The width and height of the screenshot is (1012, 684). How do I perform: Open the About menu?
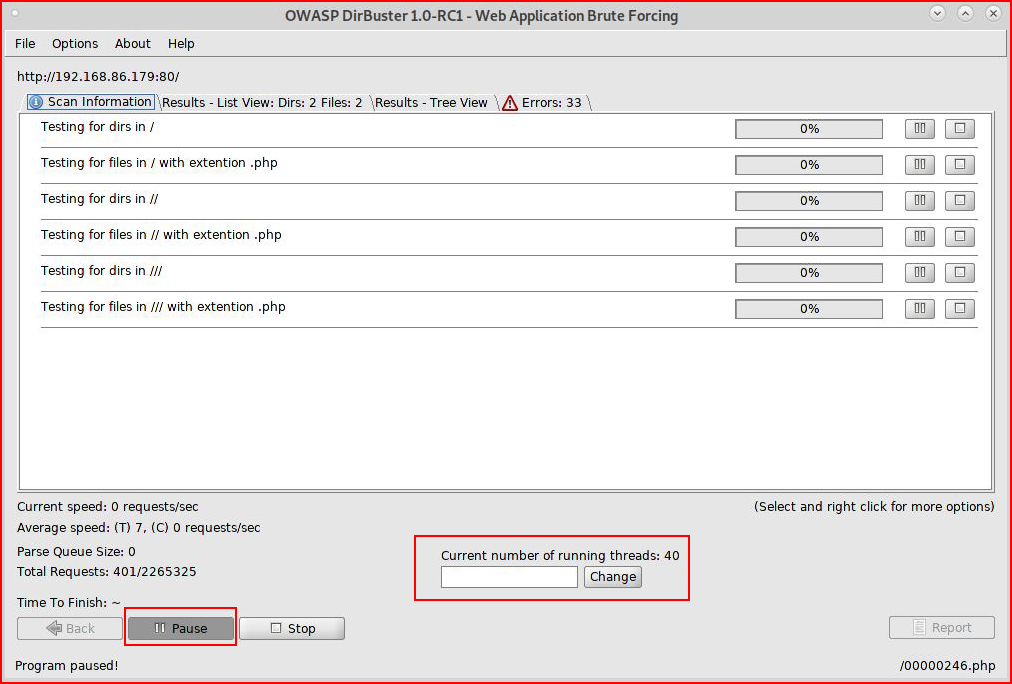pos(132,43)
